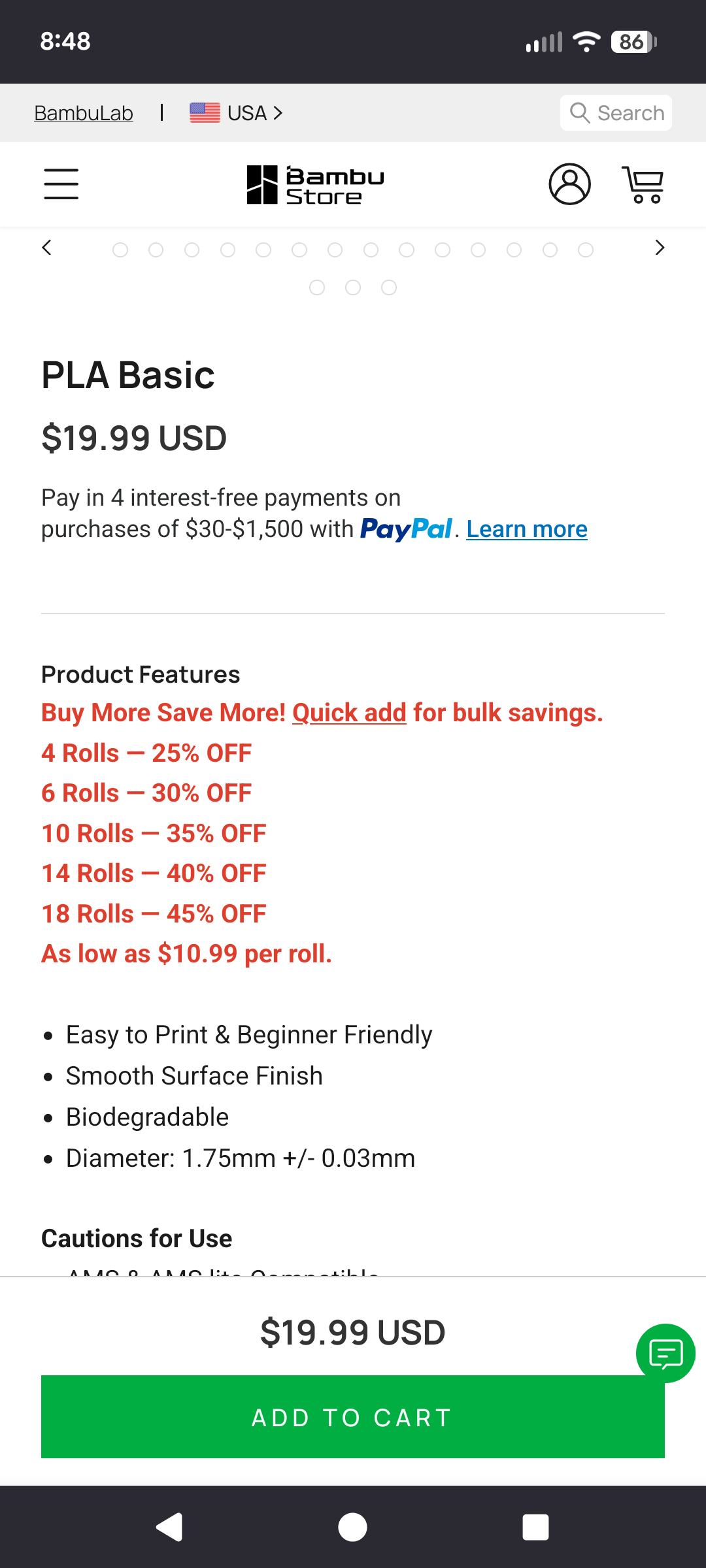Viewport: 706px width, 1568px height.
Task: Open the live chat support bubble
Action: 665,1353
